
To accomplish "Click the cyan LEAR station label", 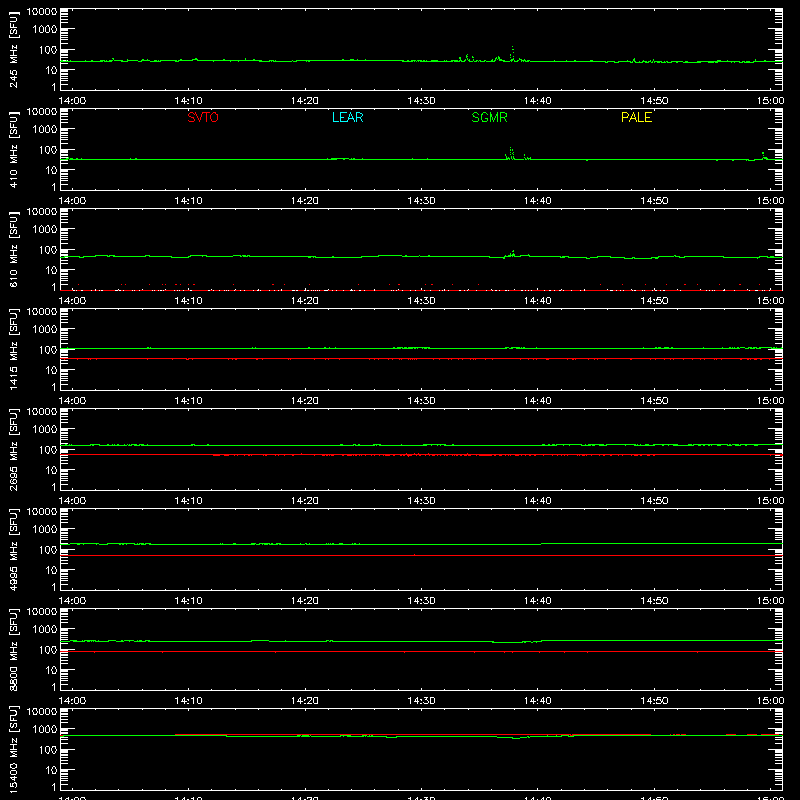I will tap(347, 117).
